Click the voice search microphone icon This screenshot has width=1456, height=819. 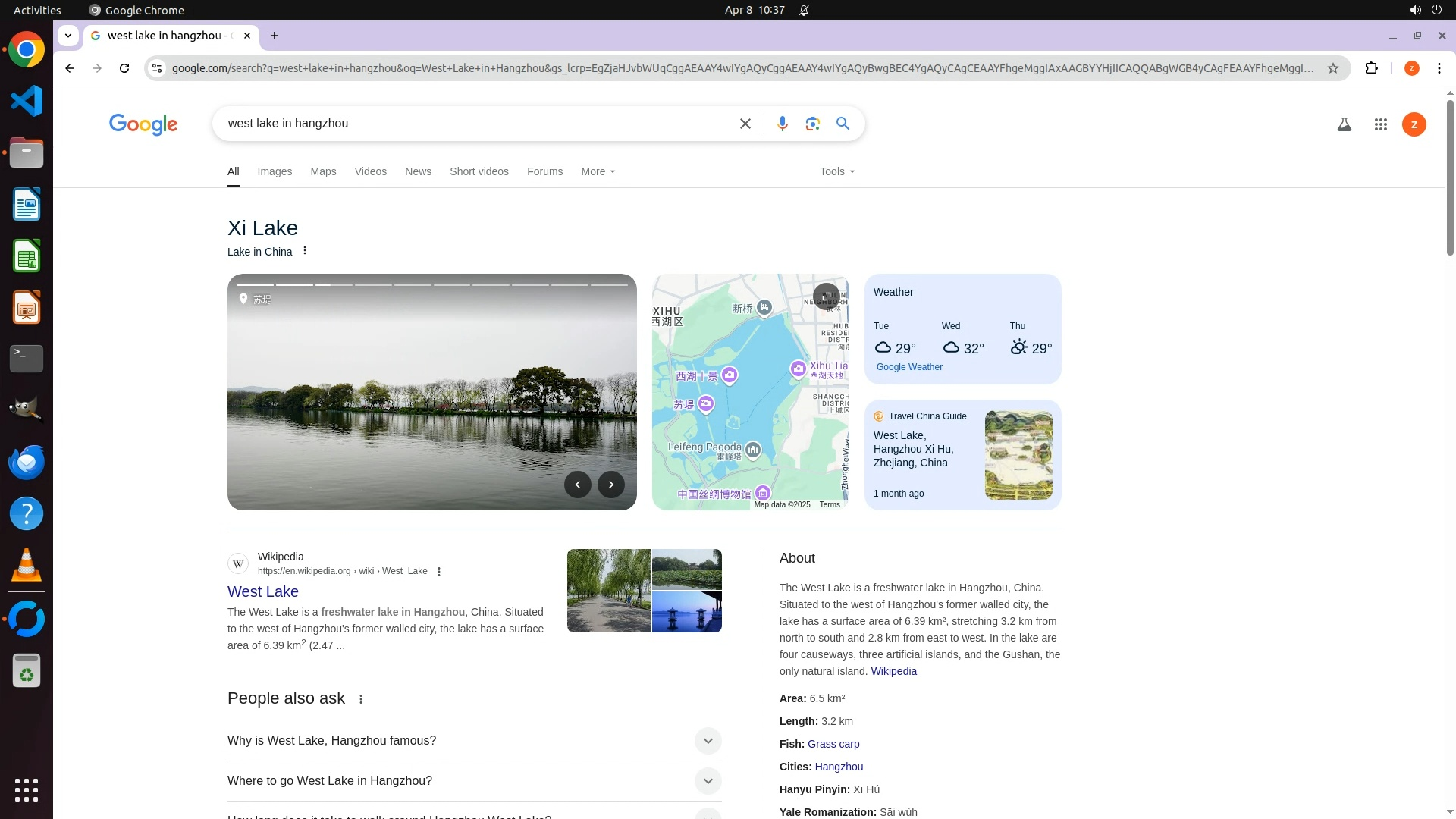pyautogui.click(x=782, y=124)
